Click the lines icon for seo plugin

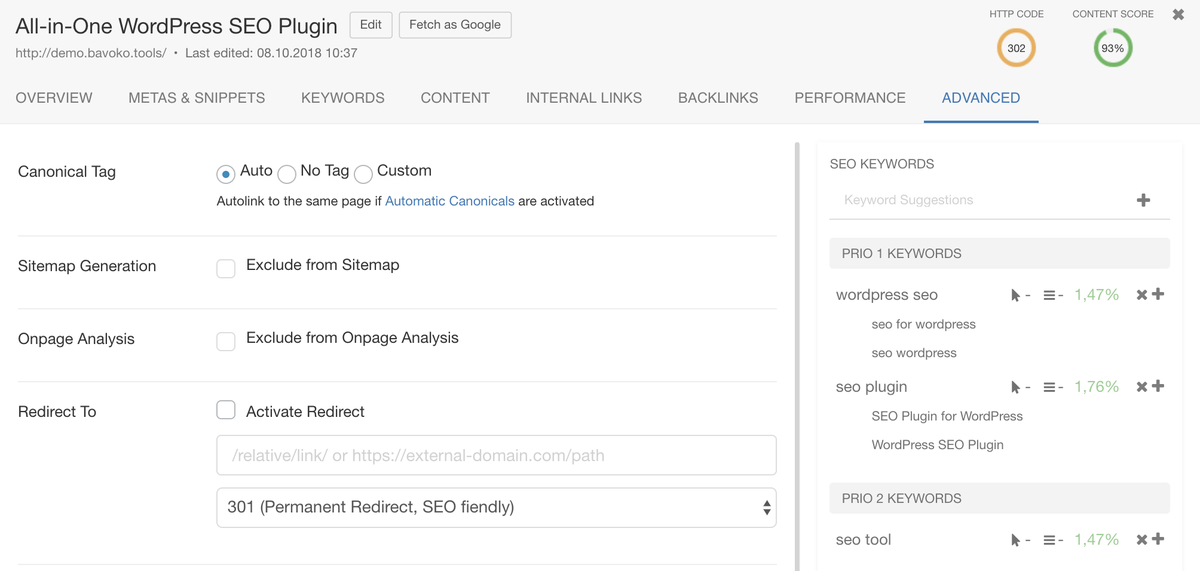(1049, 387)
